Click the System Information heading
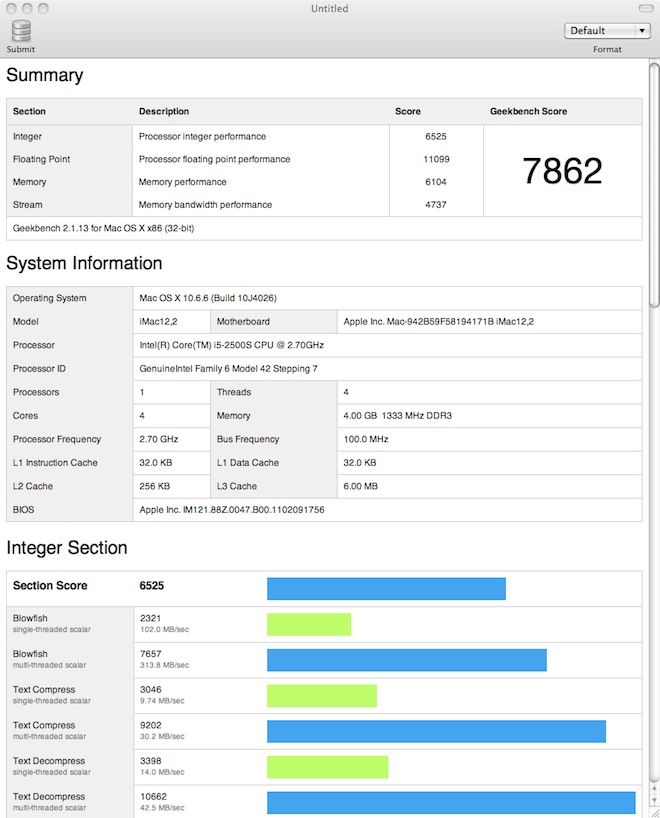This screenshot has width=660, height=818. [84, 263]
